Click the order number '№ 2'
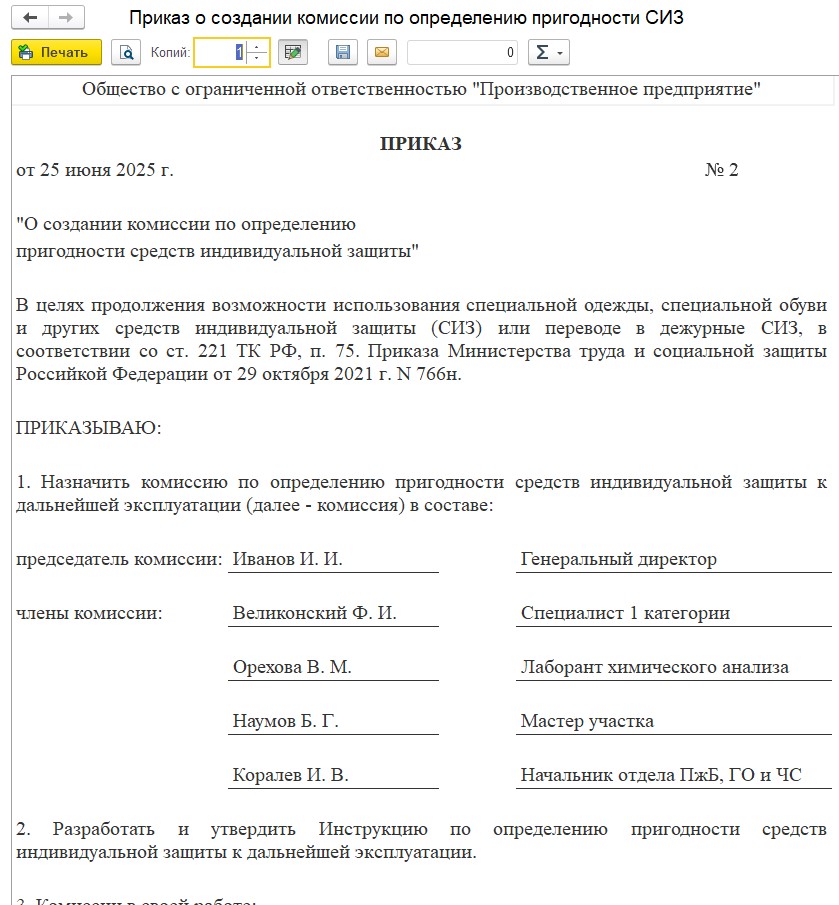 click(x=721, y=170)
